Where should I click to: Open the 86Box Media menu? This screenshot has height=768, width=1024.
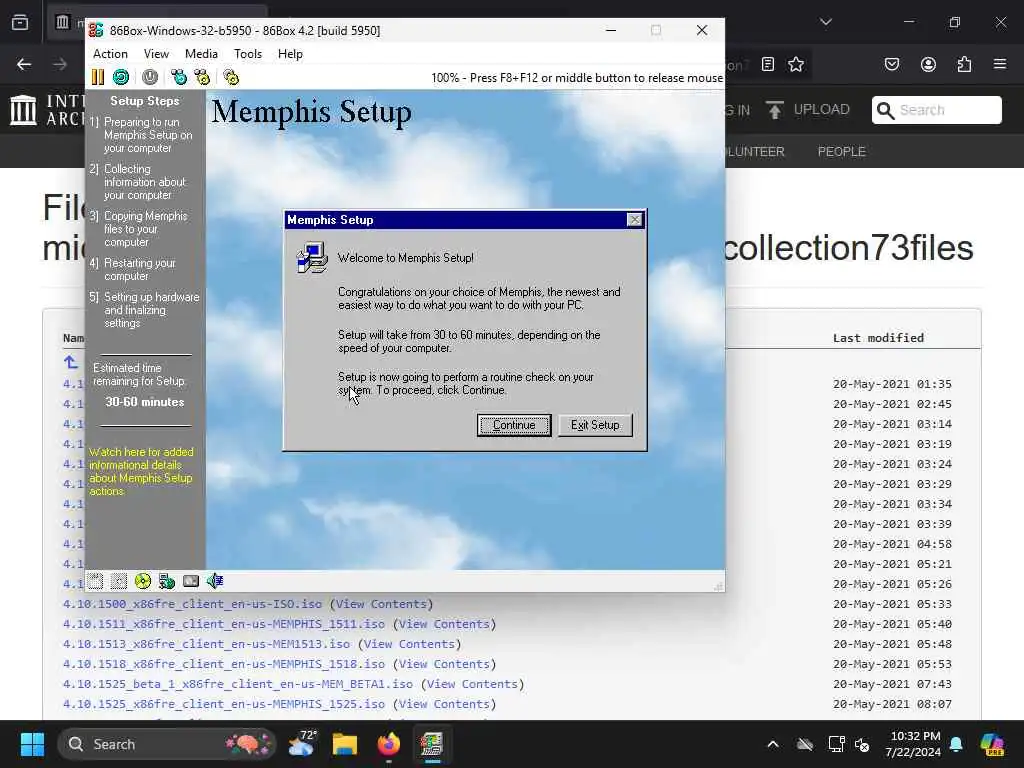pyautogui.click(x=201, y=54)
